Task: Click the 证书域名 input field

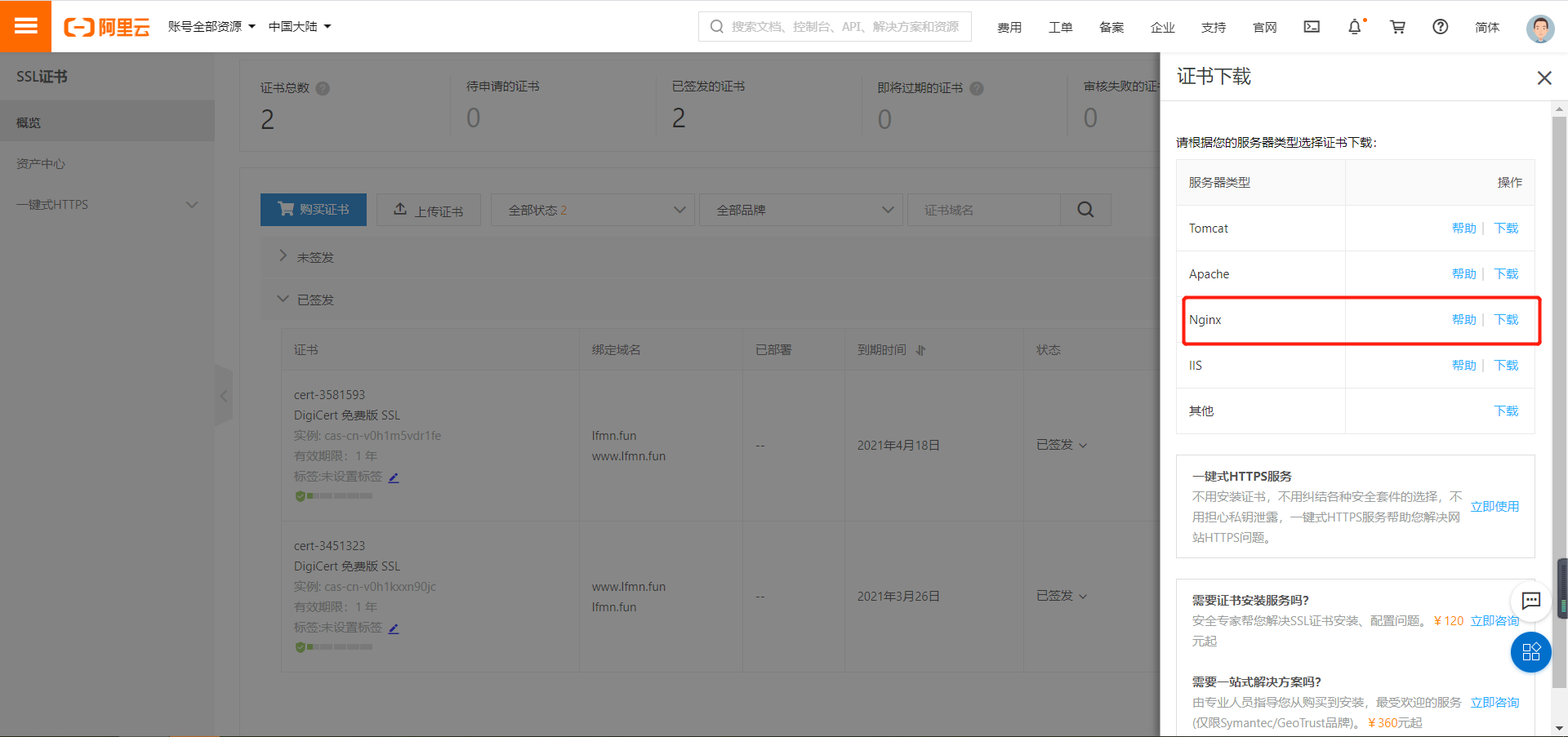Action: tap(984, 210)
